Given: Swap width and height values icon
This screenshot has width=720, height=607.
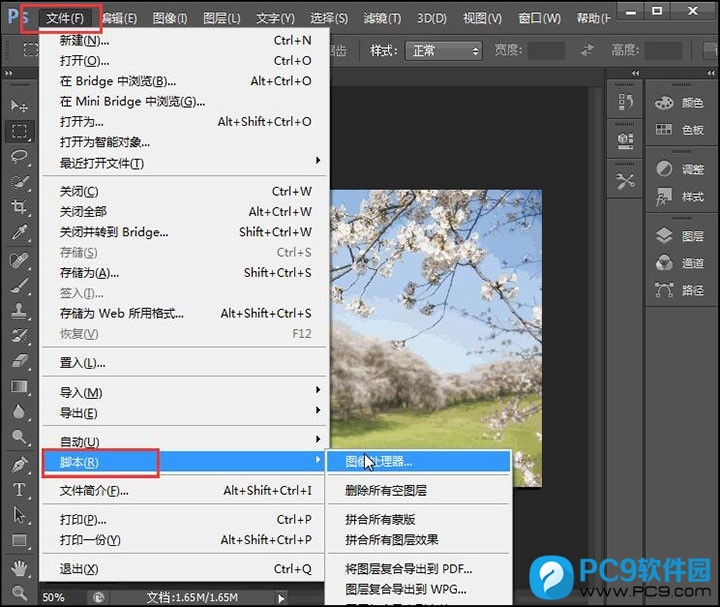Looking at the screenshot, I should pos(587,50).
